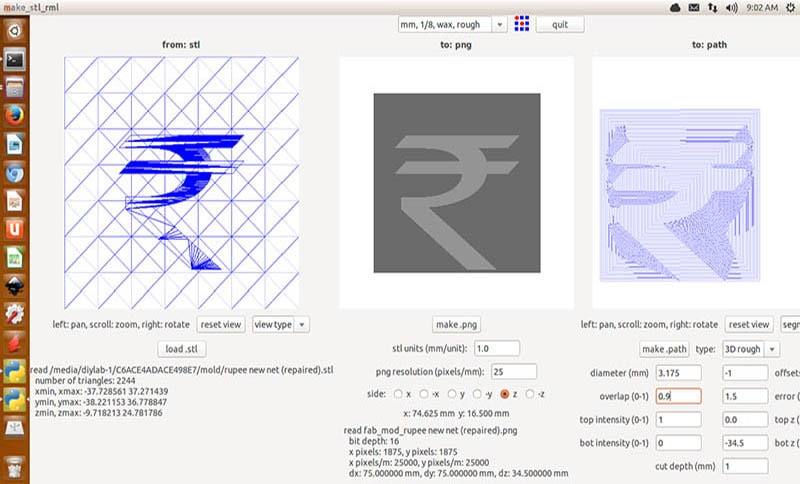Viewport: 800px width, 484px height.
Task: Click the quit button
Action: 560,24
